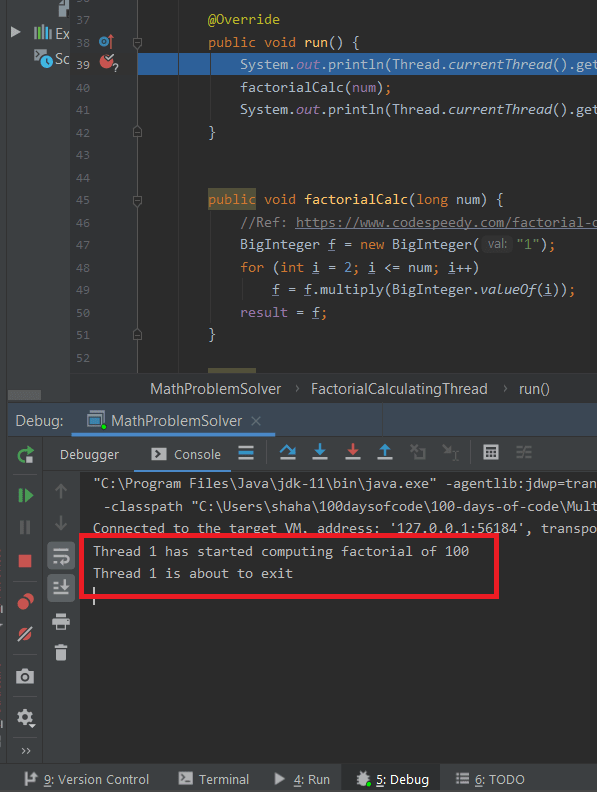Toggle scroll to end of console
Screen dimensions: 597x792
61,587
